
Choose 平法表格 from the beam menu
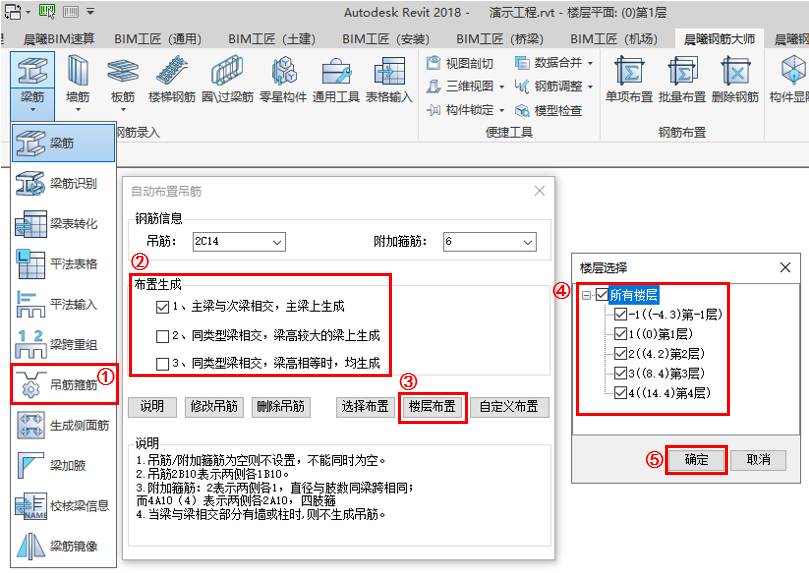coord(63,264)
